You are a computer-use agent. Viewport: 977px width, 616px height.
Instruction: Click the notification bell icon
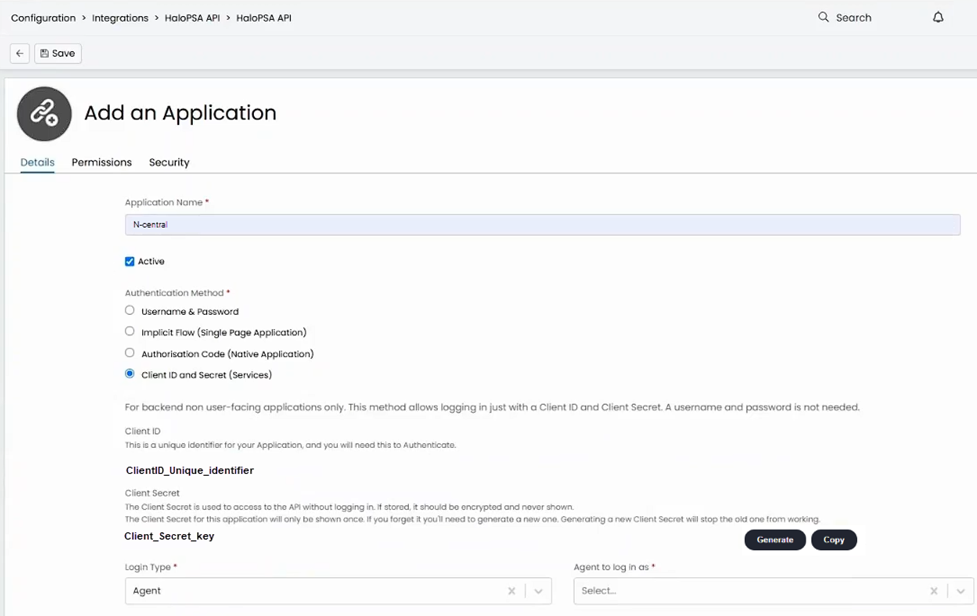[x=938, y=17]
